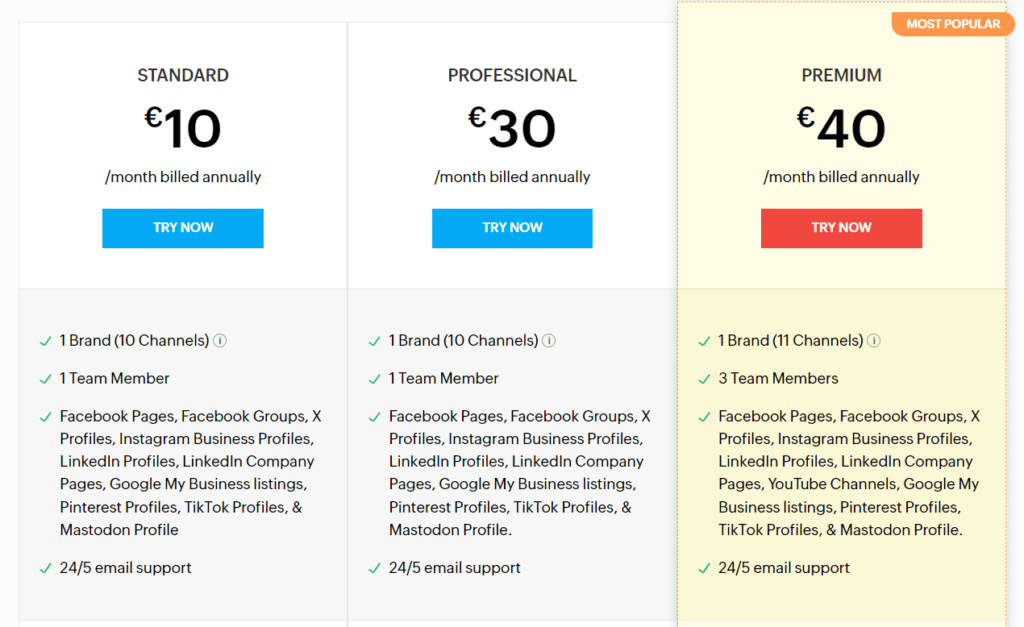Click checkmark beside Premium 24/5 email support
Viewport: 1024px width, 627px height.
pyautogui.click(x=704, y=568)
